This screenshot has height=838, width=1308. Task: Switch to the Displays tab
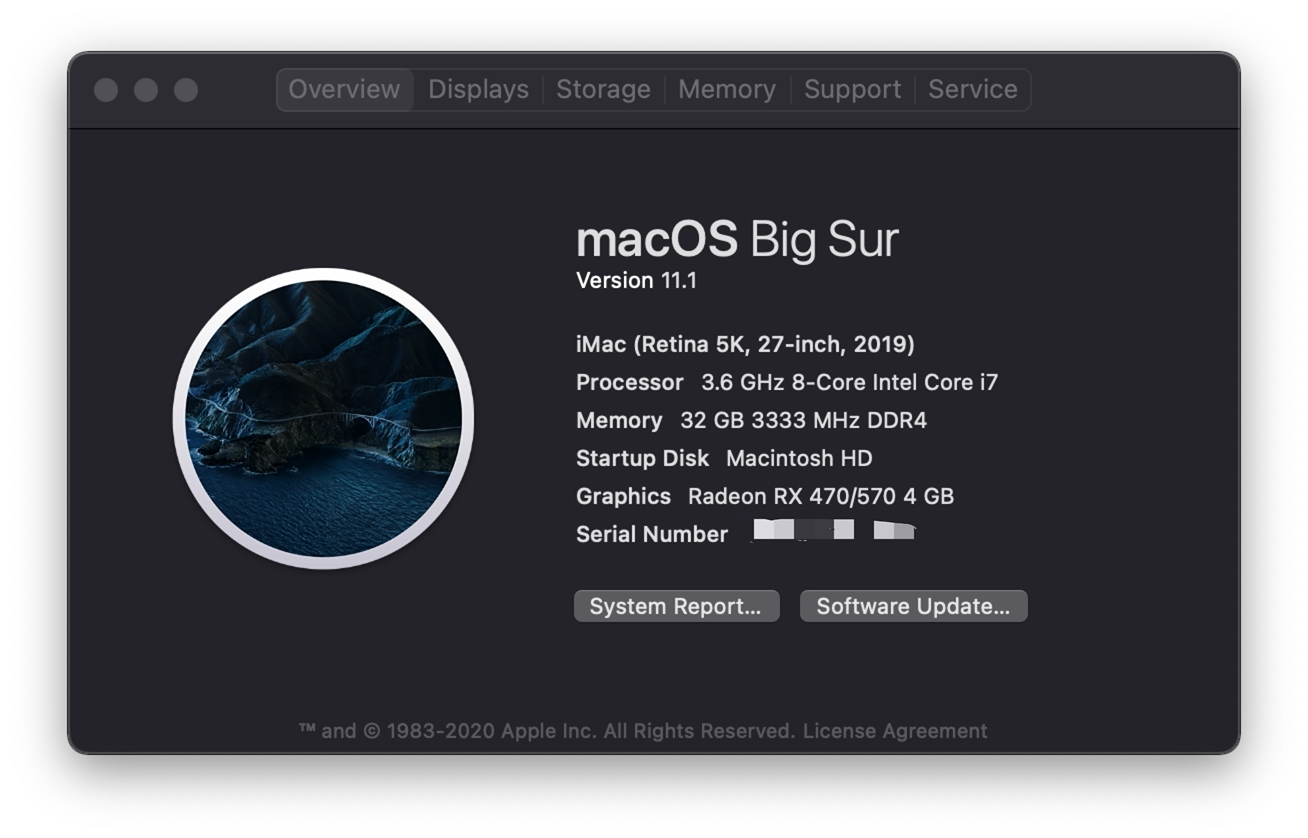478,89
